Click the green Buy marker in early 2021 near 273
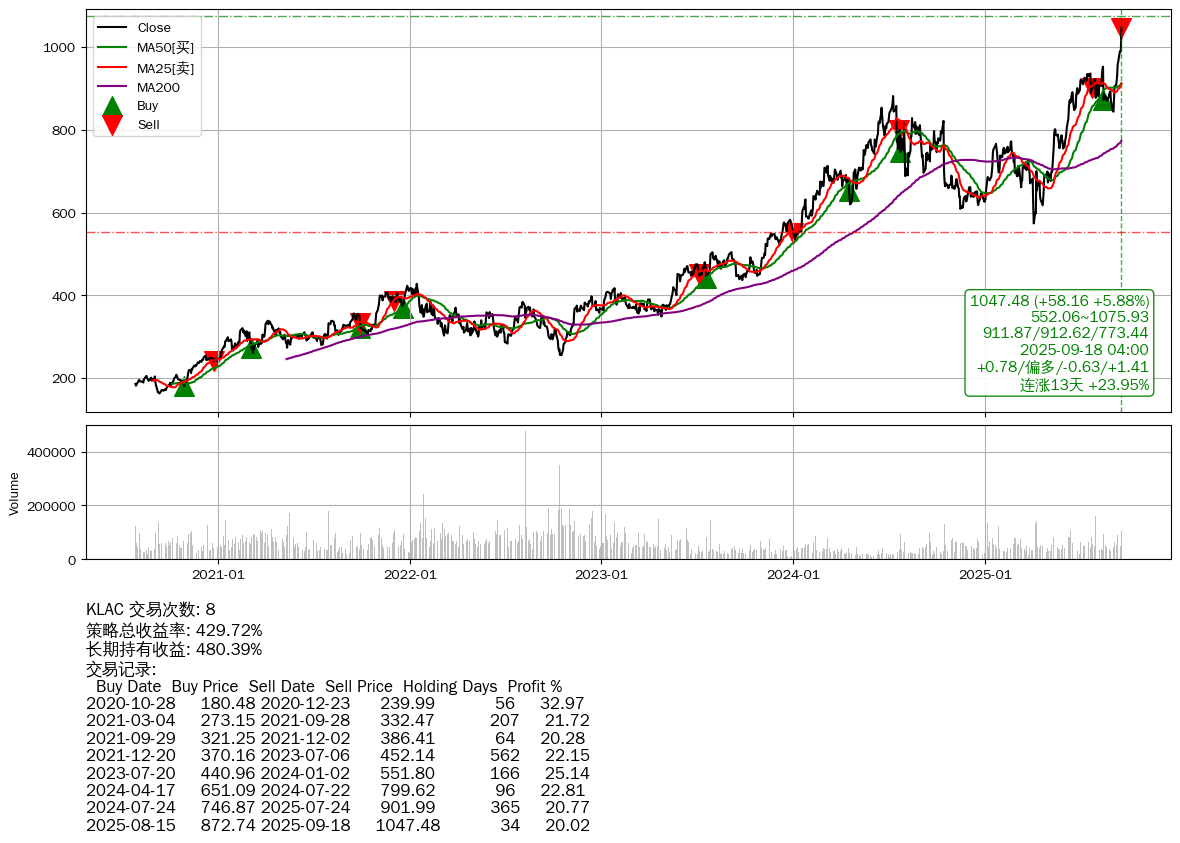This screenshot has height=843, width=1180. coord(251,348)
